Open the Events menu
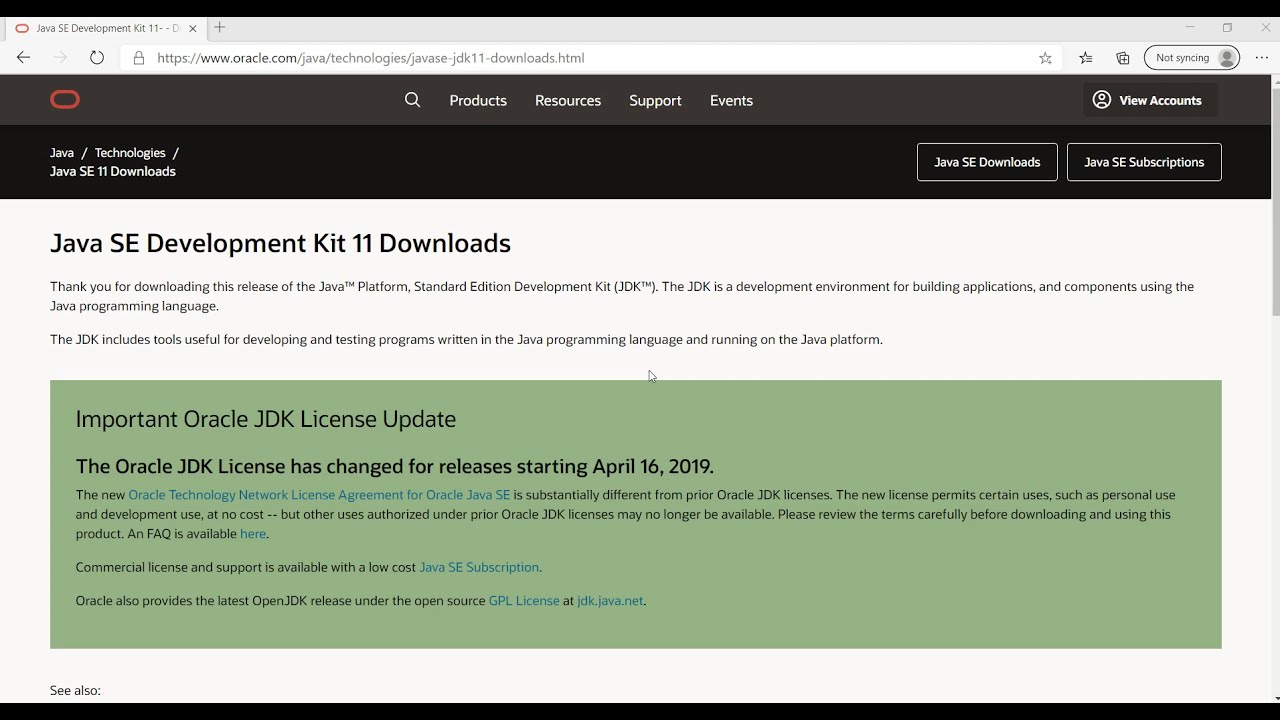 click(x=731, y=100)
